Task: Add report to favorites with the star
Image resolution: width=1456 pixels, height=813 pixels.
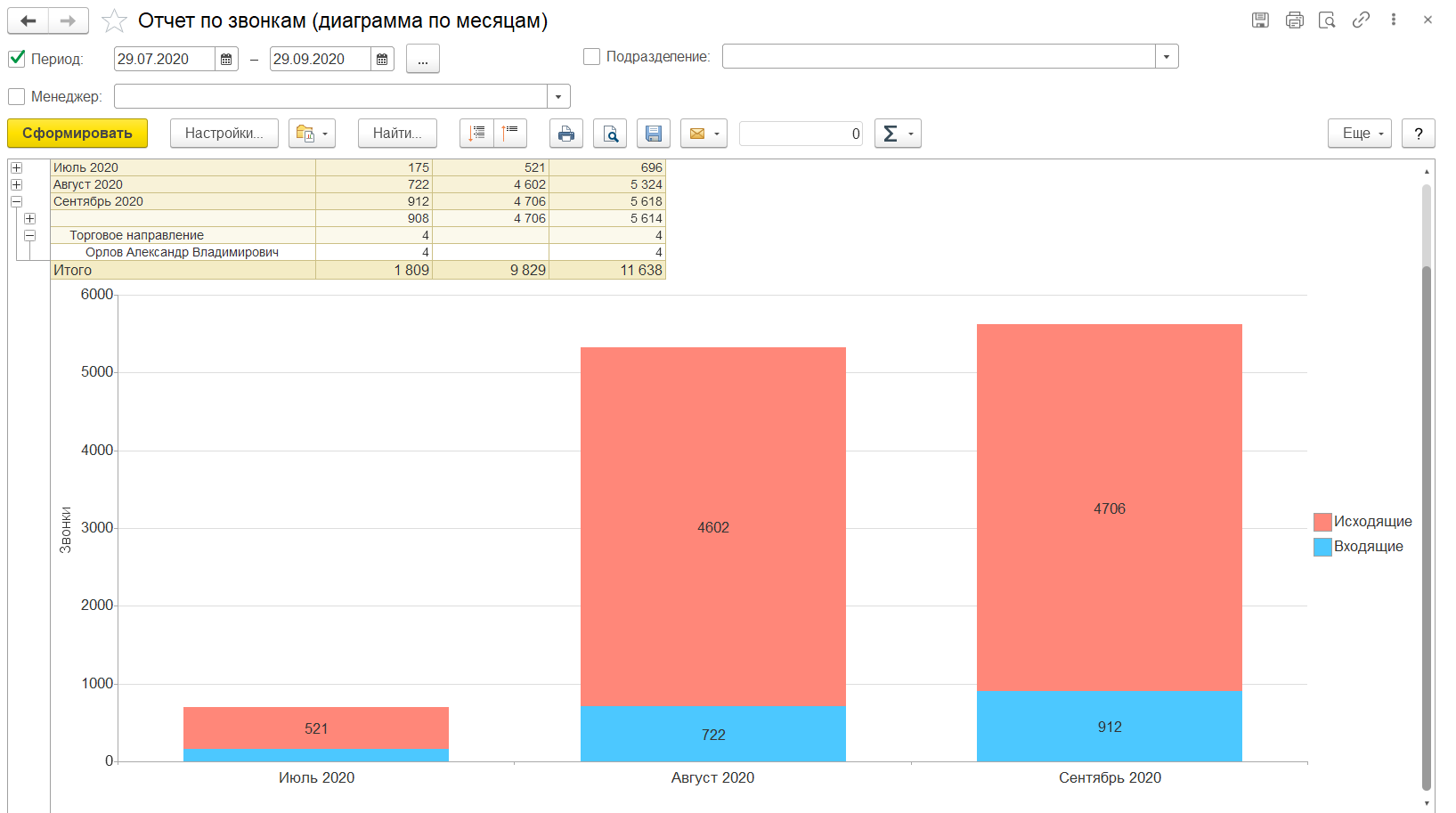Action: tap(114, 20)
